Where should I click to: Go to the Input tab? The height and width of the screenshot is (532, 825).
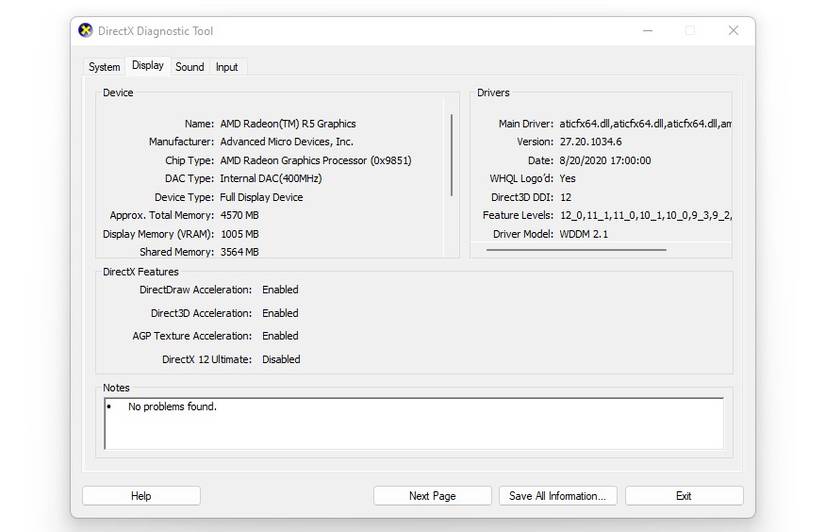coord(227,67)
